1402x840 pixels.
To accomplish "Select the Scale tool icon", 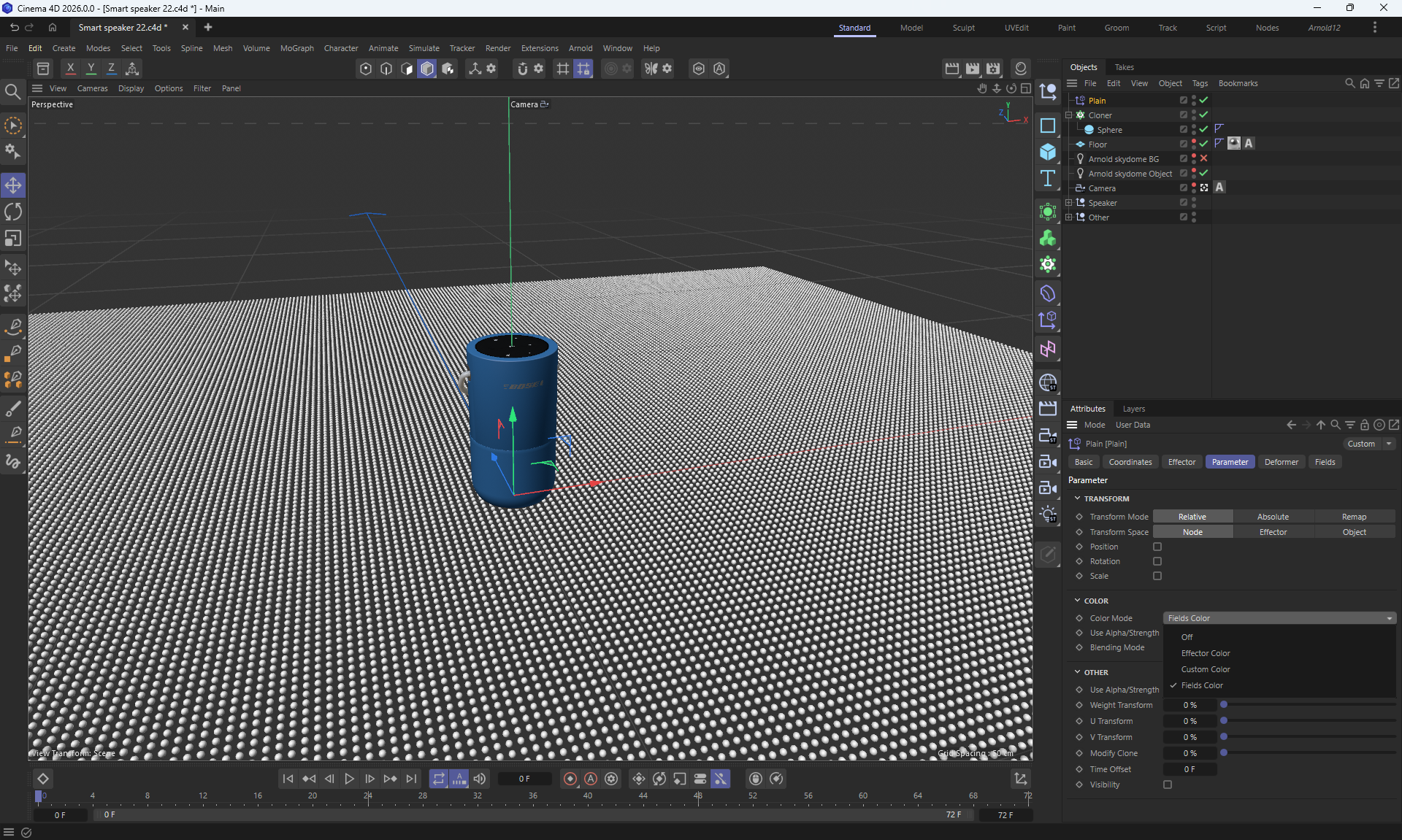I will (13, 239).
